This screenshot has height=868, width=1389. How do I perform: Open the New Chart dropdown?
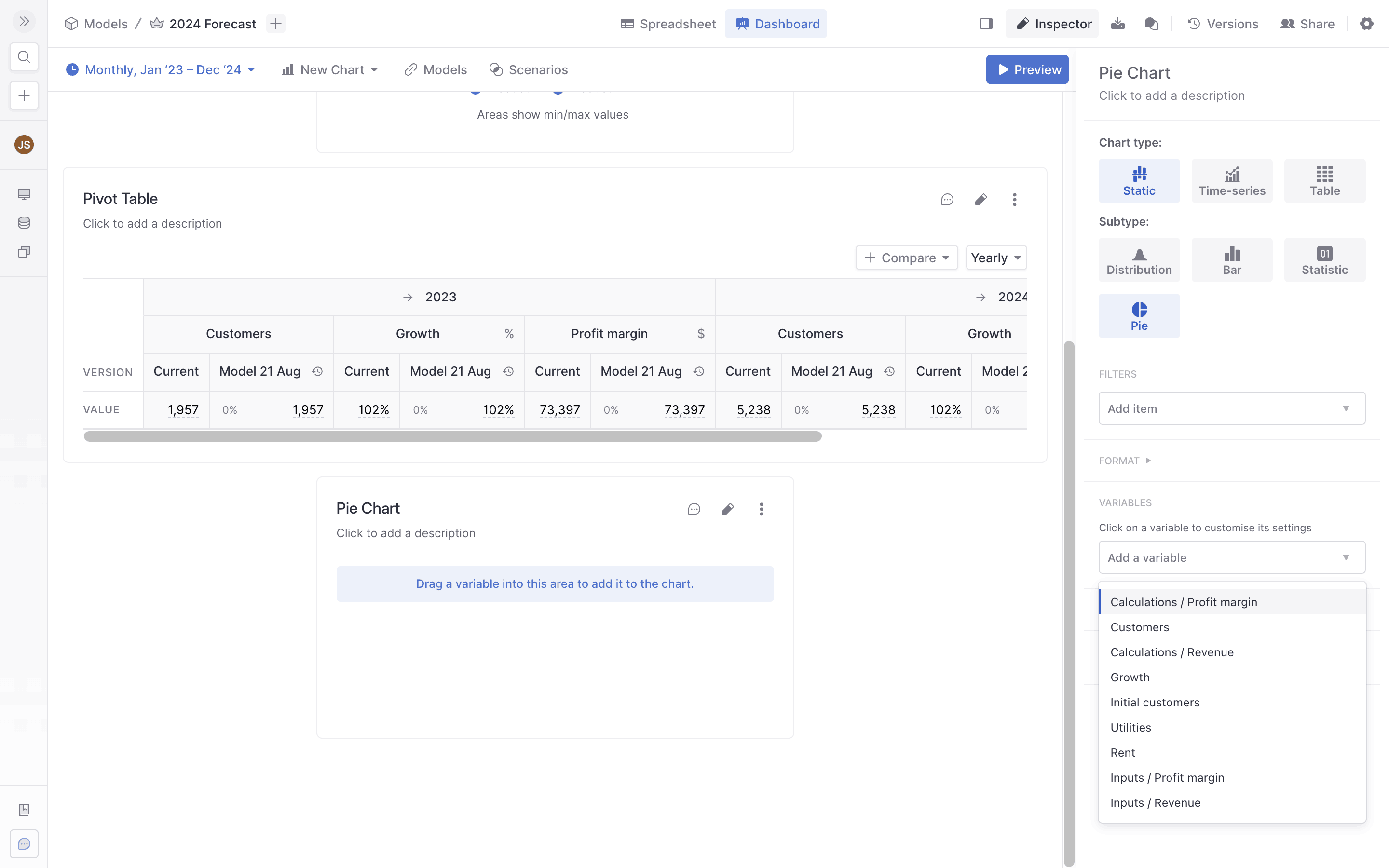(330, 69)
